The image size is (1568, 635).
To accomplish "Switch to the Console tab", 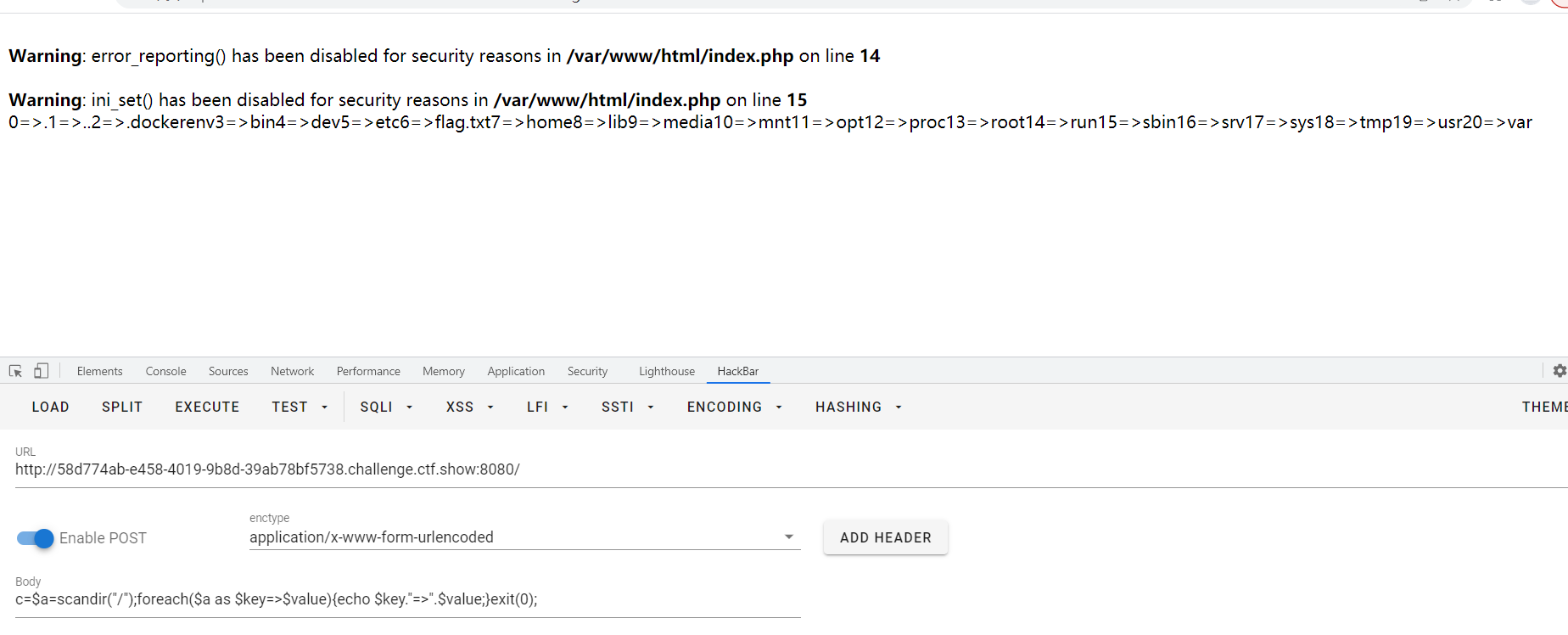I will point(165,371).
